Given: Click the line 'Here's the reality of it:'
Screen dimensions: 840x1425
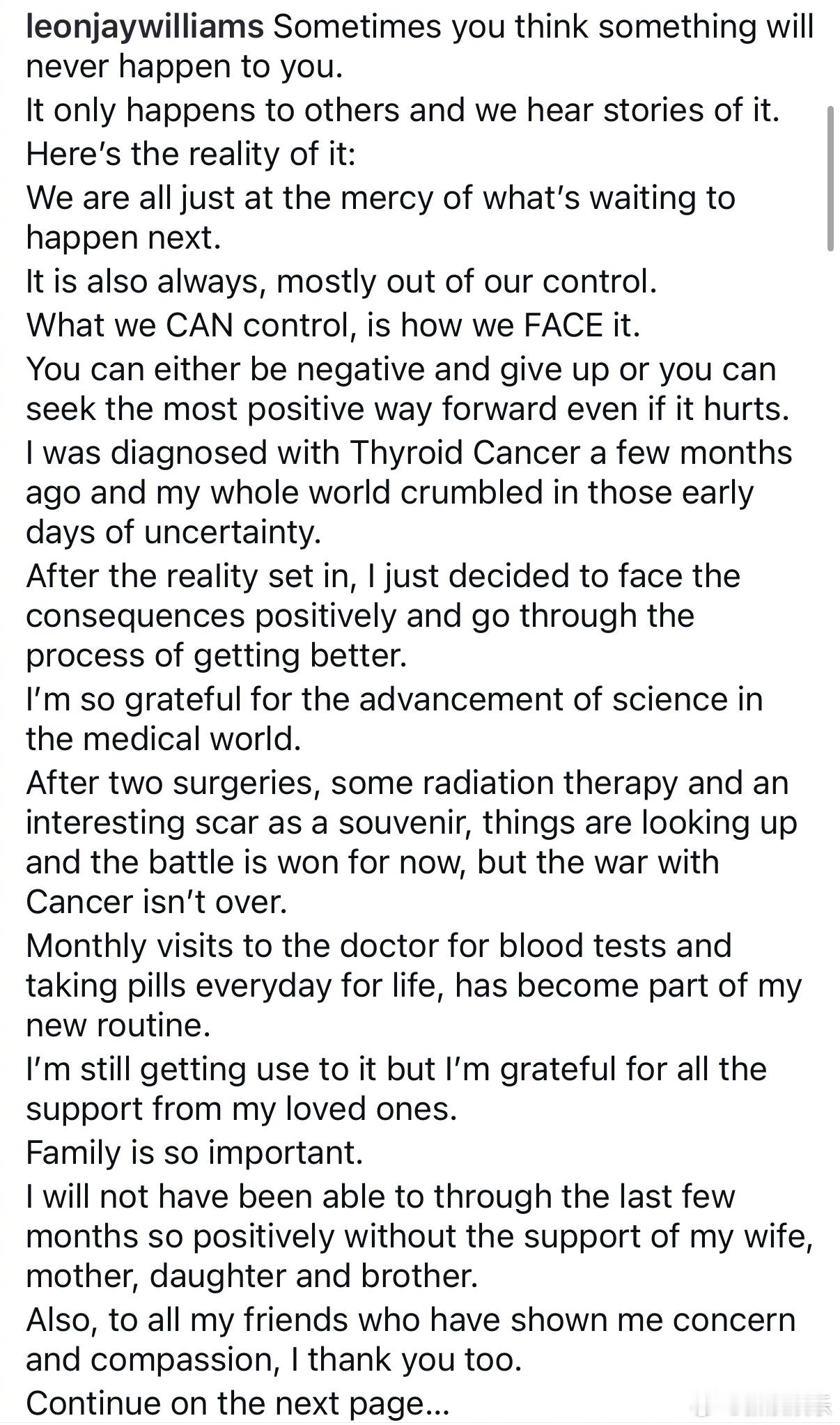Looking at the screenshot, I should point(191,153).
